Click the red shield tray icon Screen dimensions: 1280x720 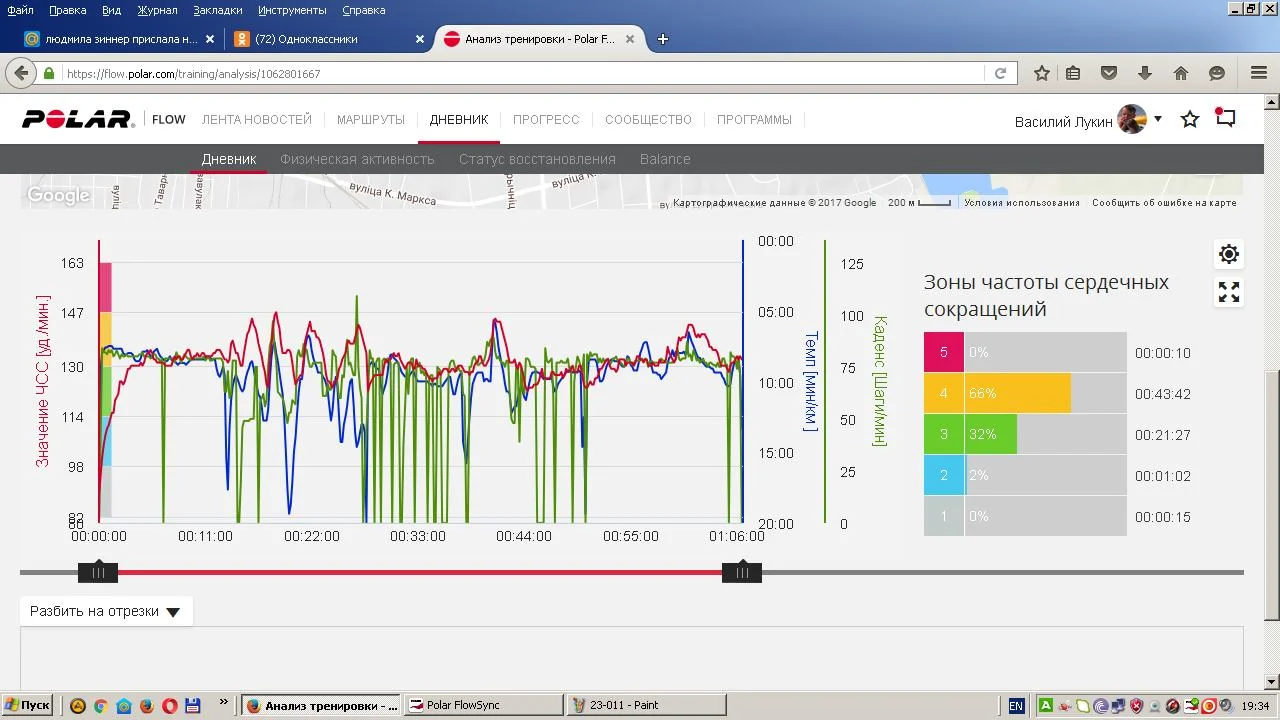(1136, 705)
